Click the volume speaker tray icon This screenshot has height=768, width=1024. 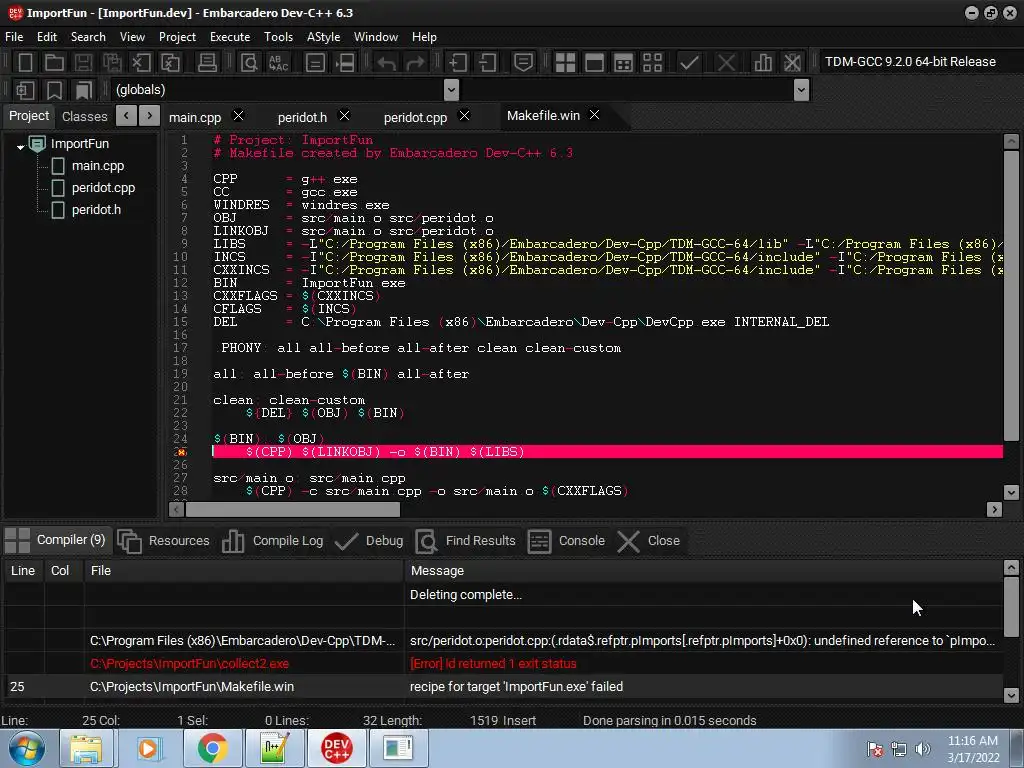coord(922,749)
